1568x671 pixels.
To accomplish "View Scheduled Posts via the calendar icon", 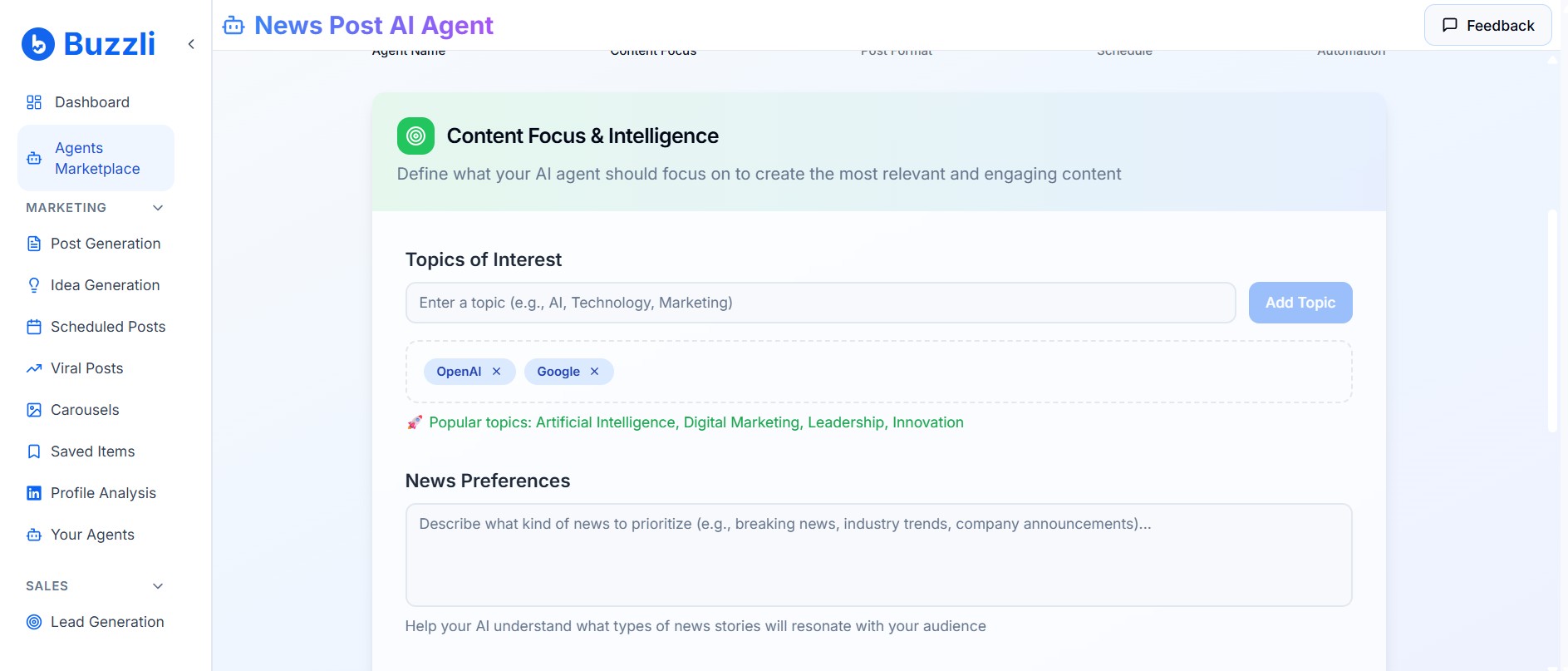I will 34,326.
